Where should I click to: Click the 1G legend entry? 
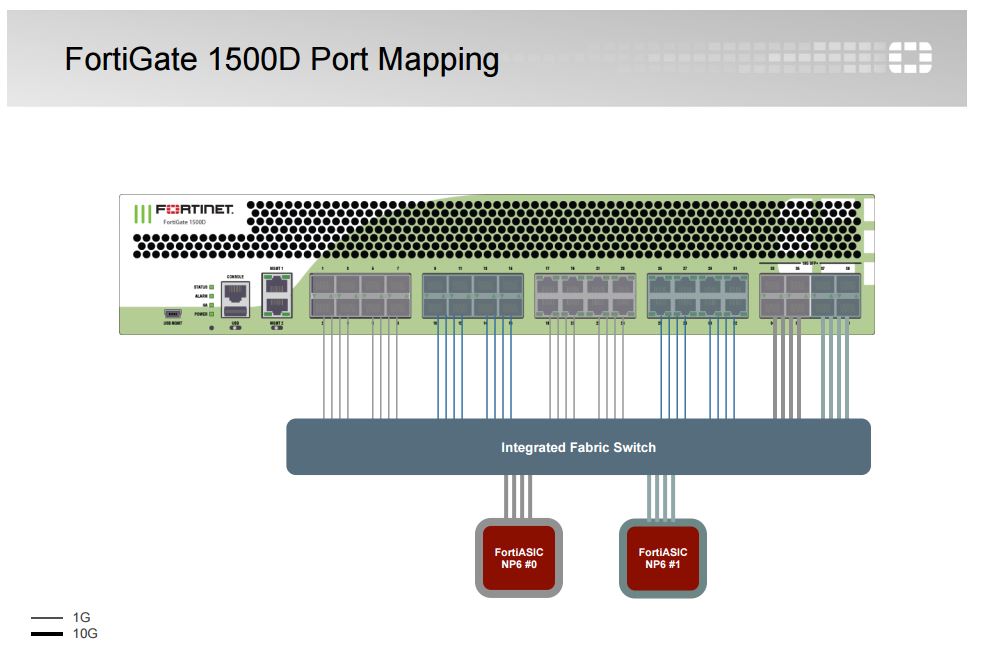click(x=61, y=617)
